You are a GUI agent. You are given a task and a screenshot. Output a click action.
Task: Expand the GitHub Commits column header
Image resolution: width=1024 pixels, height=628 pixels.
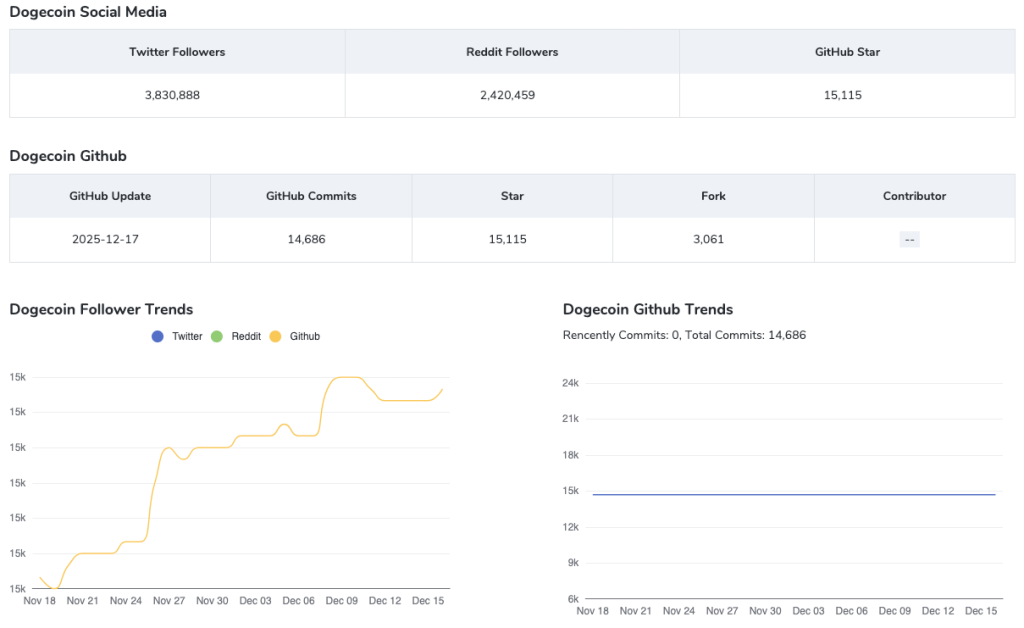[x=311, y=196]
